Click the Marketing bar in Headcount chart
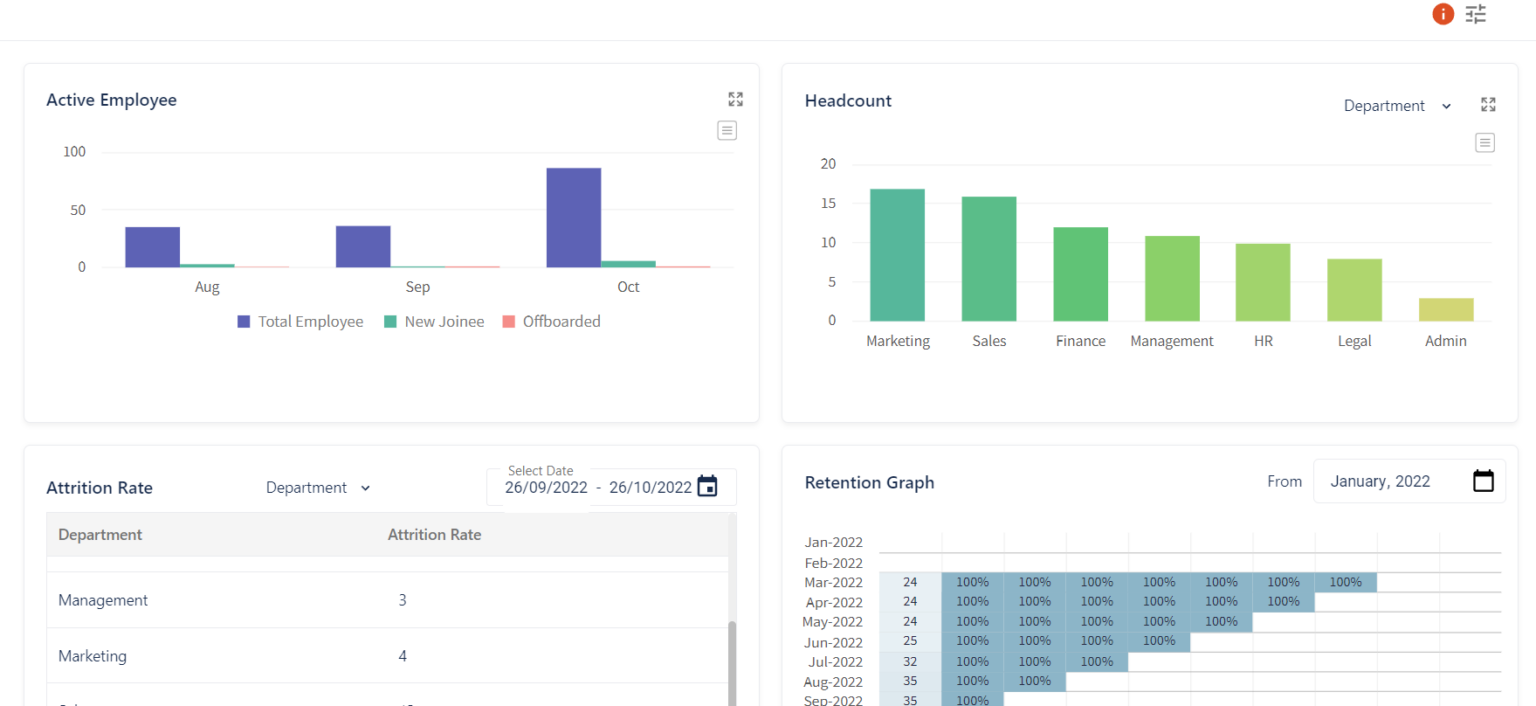 897,254
